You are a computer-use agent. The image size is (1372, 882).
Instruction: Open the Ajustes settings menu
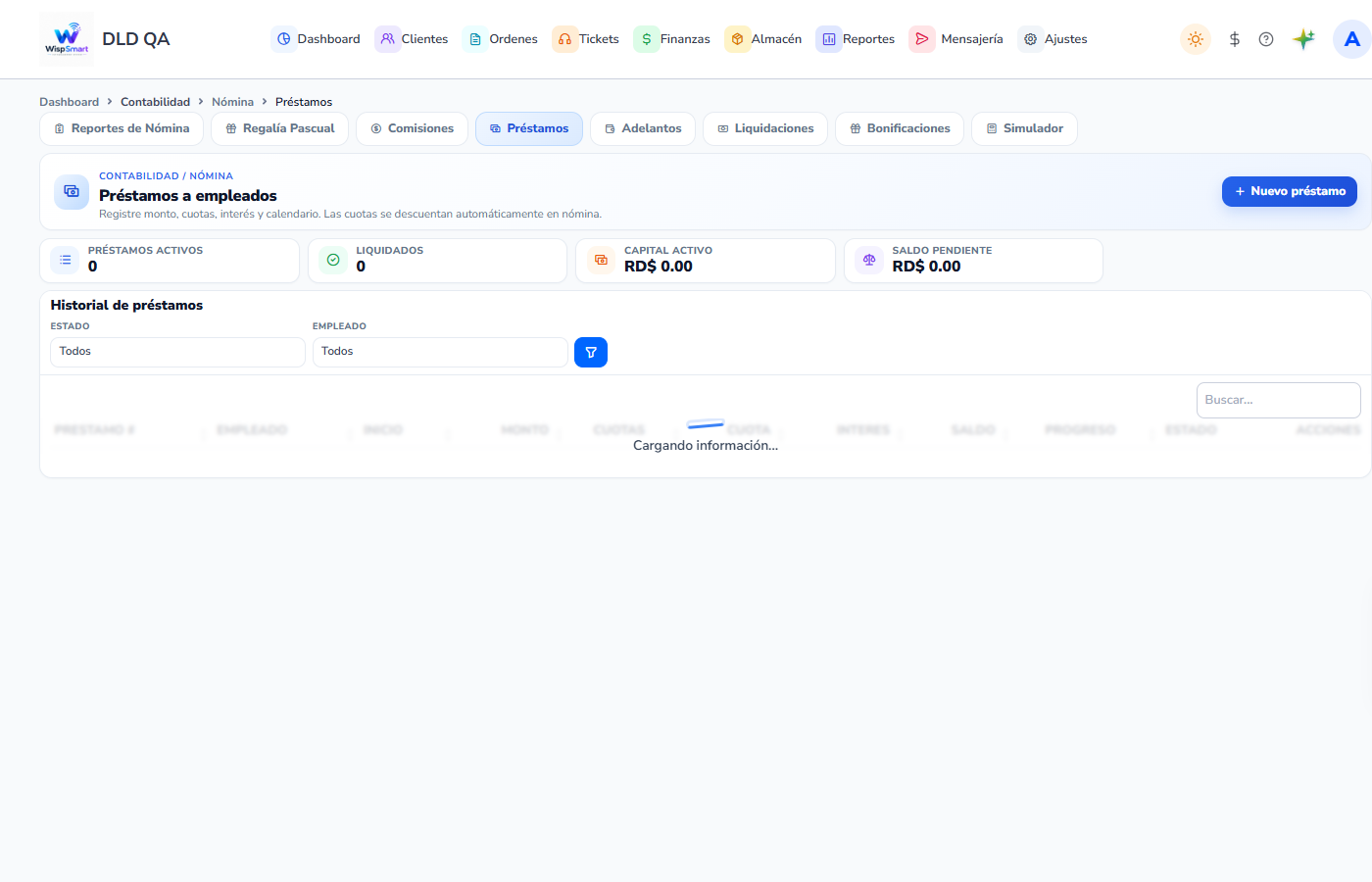coord(1053,39)
